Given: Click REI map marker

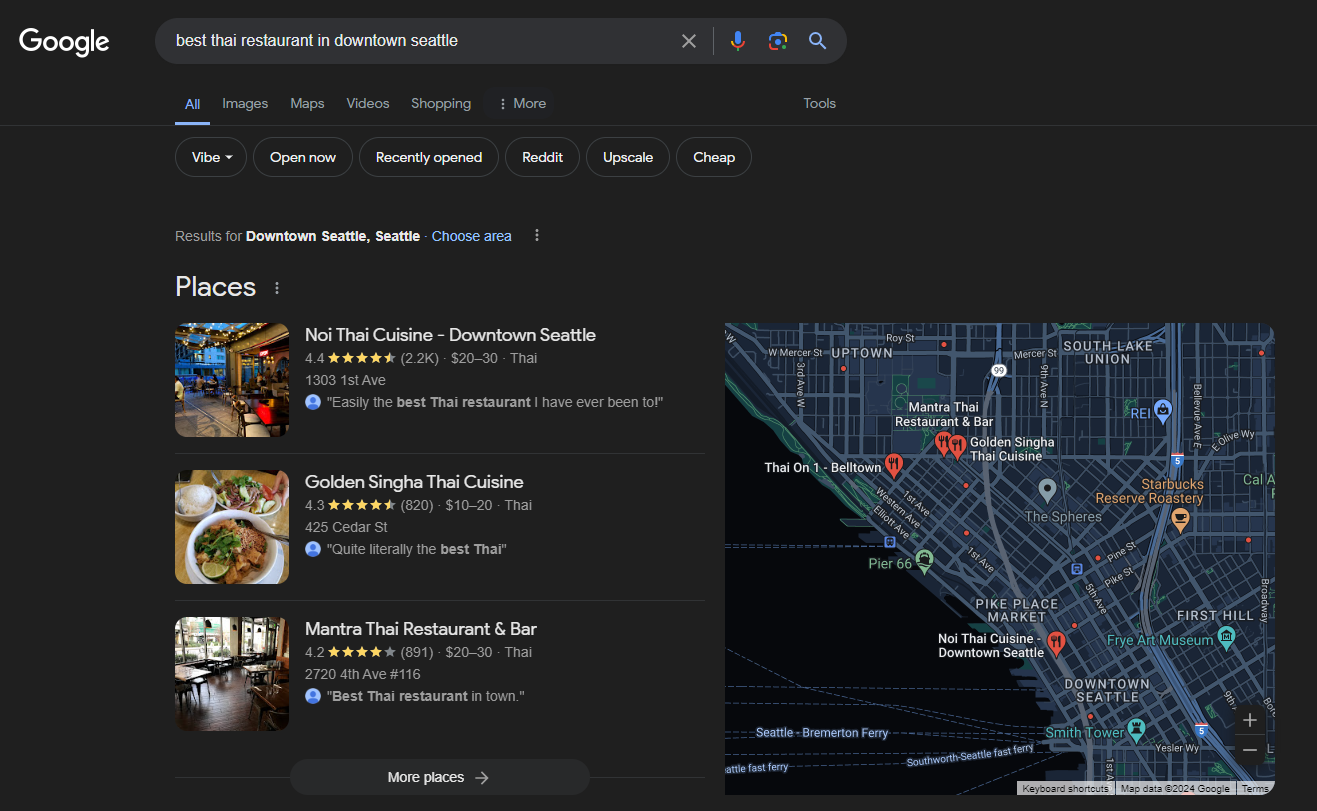Looking at the screenshot, I should coord(1162,409).
